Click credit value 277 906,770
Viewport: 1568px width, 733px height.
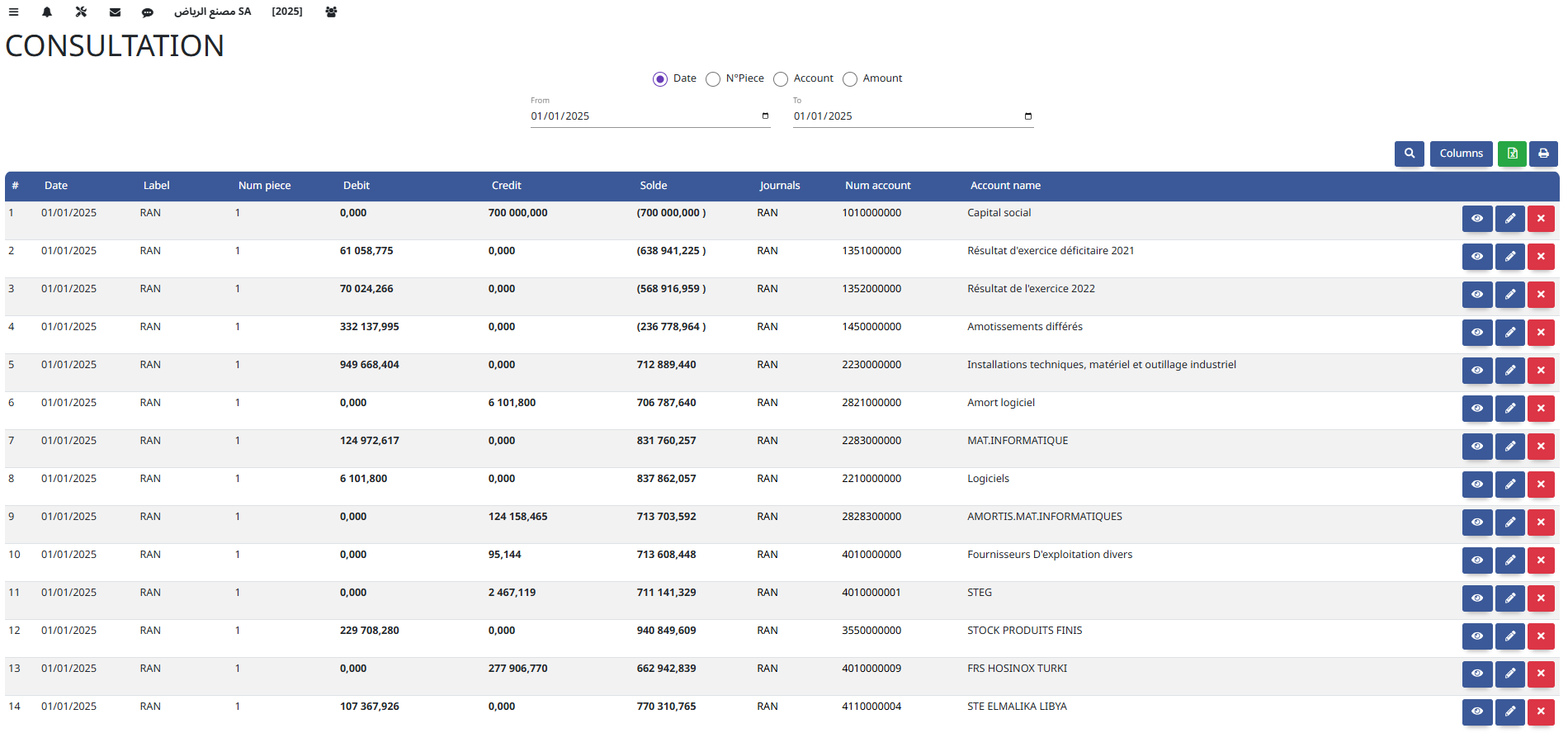517,669
